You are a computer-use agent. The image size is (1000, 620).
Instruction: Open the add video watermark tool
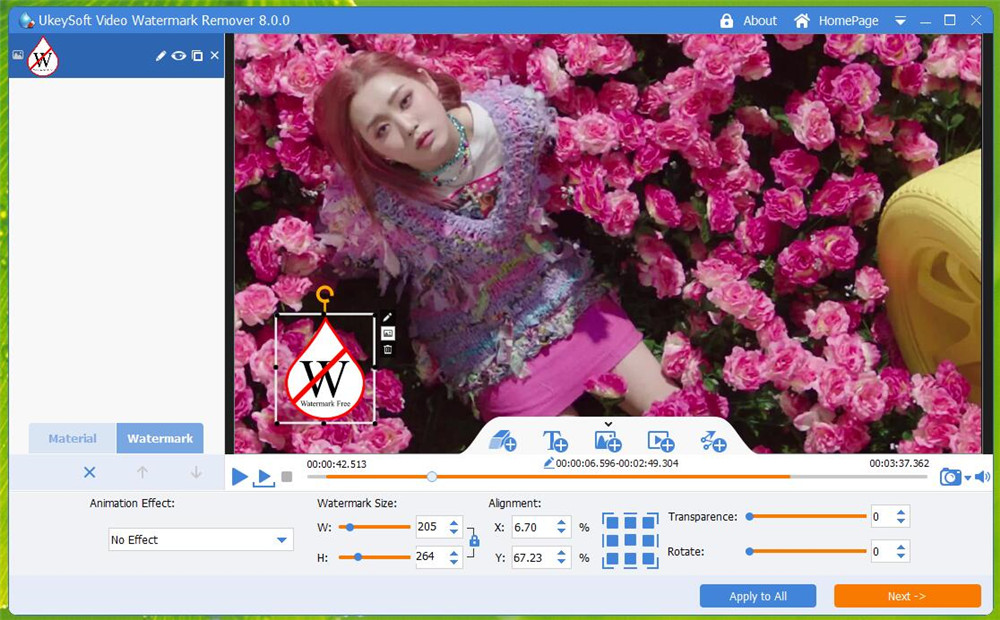click(x=662, y=441)
